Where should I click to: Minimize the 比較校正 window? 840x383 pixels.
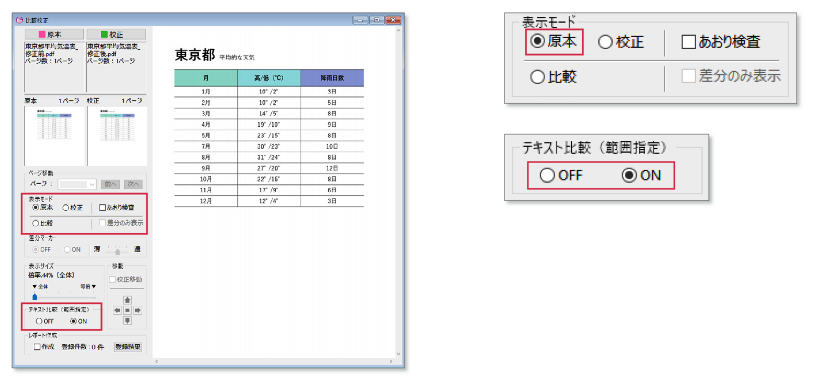tap(360, 20)
